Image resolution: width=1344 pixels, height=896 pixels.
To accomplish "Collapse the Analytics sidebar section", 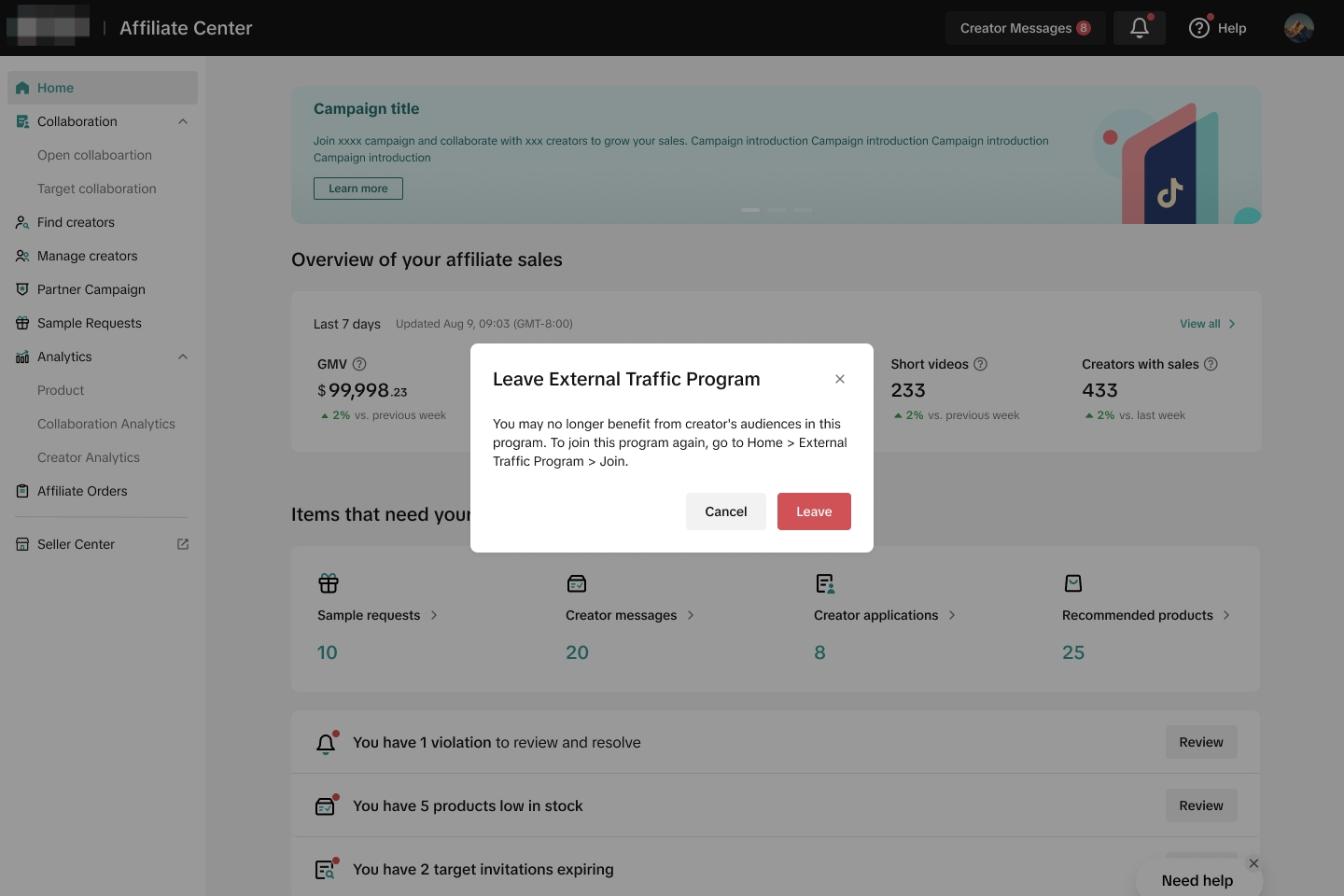I will (x=183, y=357).
